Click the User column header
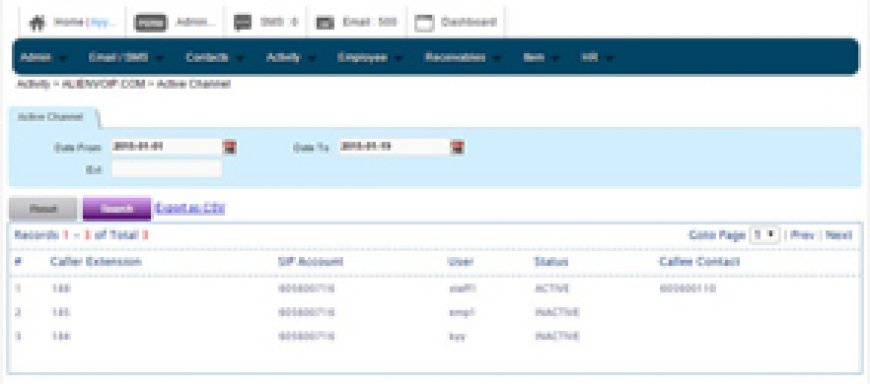Viewport: 870px width, 384px height. (460, 262)
